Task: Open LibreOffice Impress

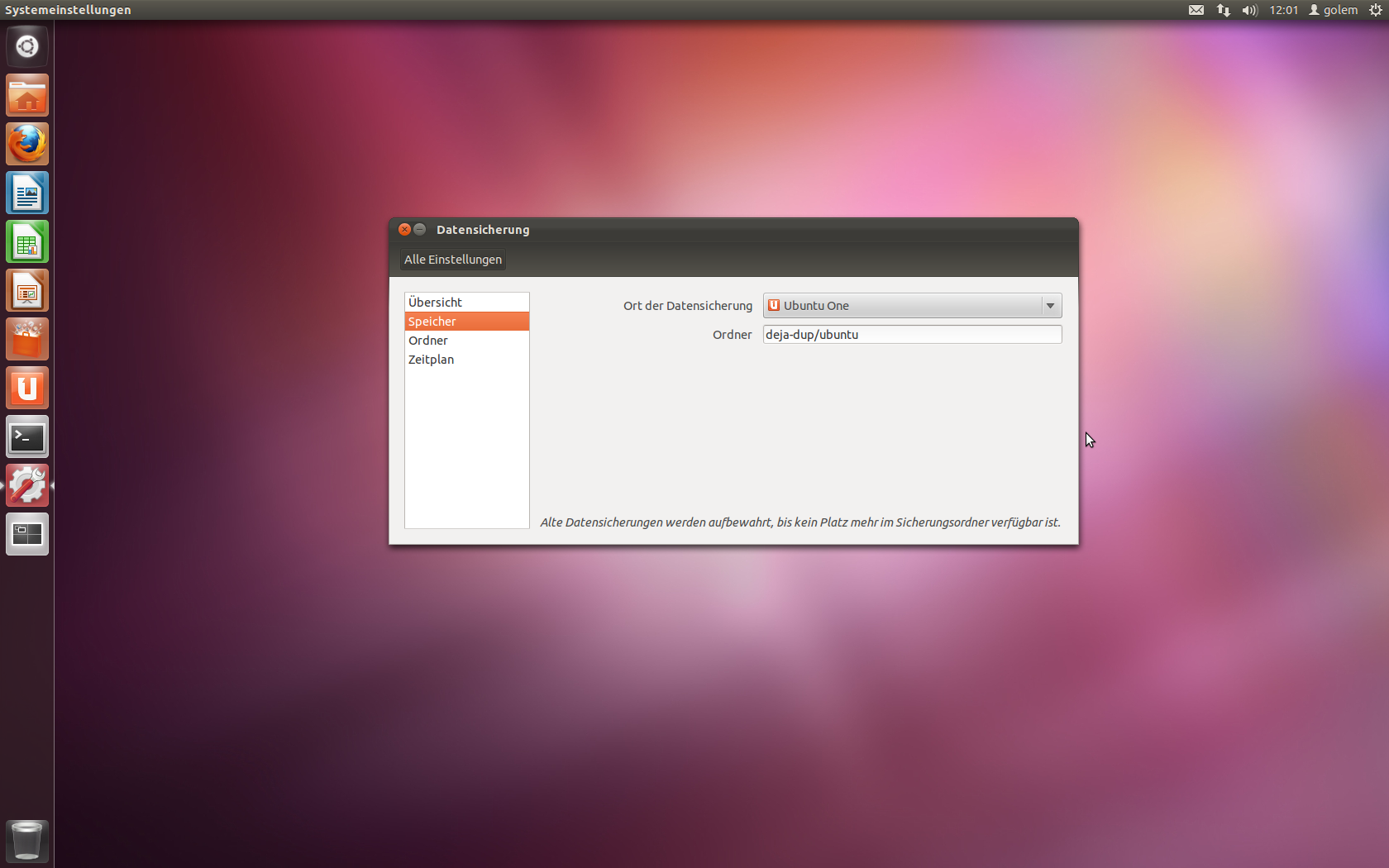Action: [27, 290]
